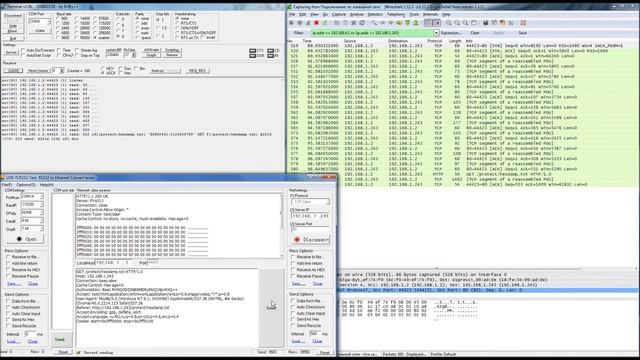This screenshot has width=640, height=360.
Task: Open Wireshark preferences toolbar icon
Action: point(511,23)
